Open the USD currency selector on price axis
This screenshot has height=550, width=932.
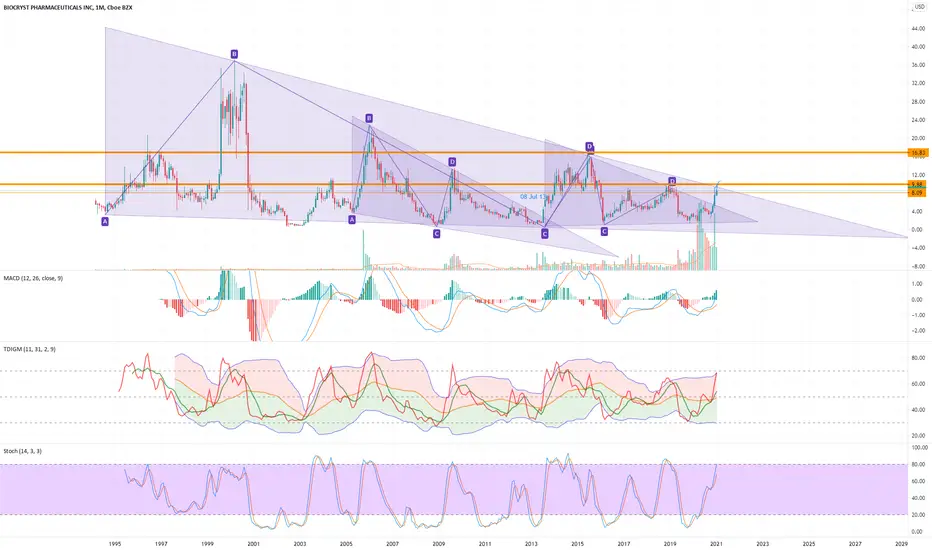pyautogui.click(x=918, y=7)
